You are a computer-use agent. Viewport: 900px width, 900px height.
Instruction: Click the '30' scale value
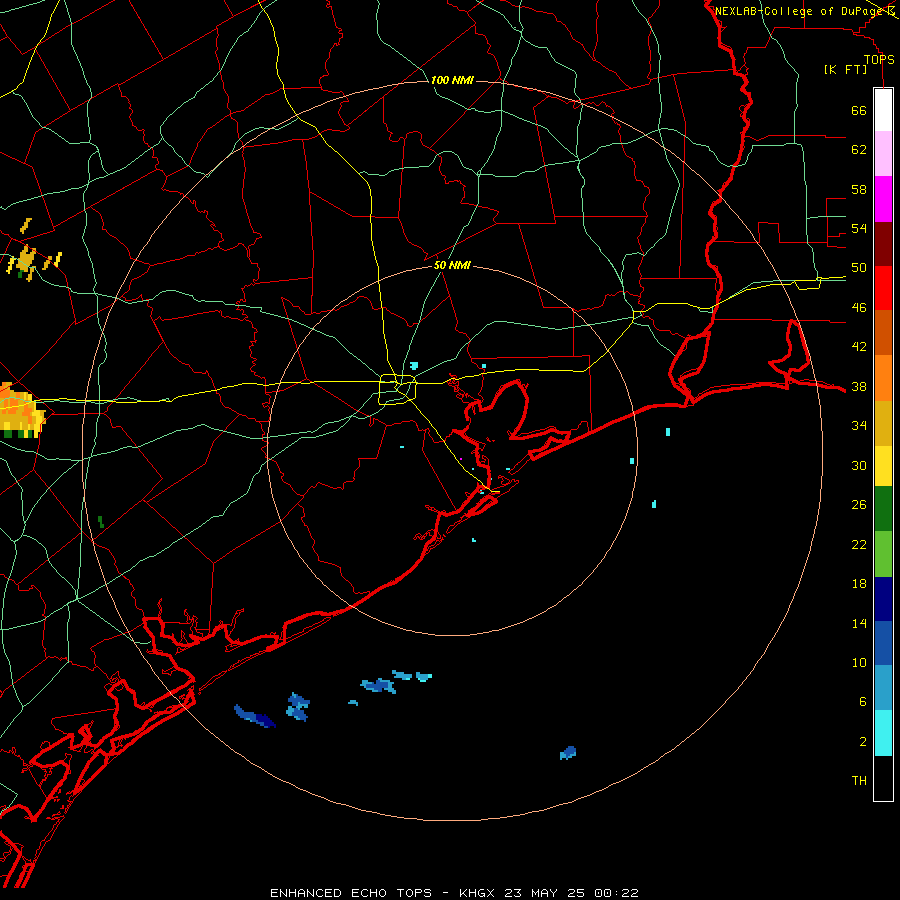[859, 465]
